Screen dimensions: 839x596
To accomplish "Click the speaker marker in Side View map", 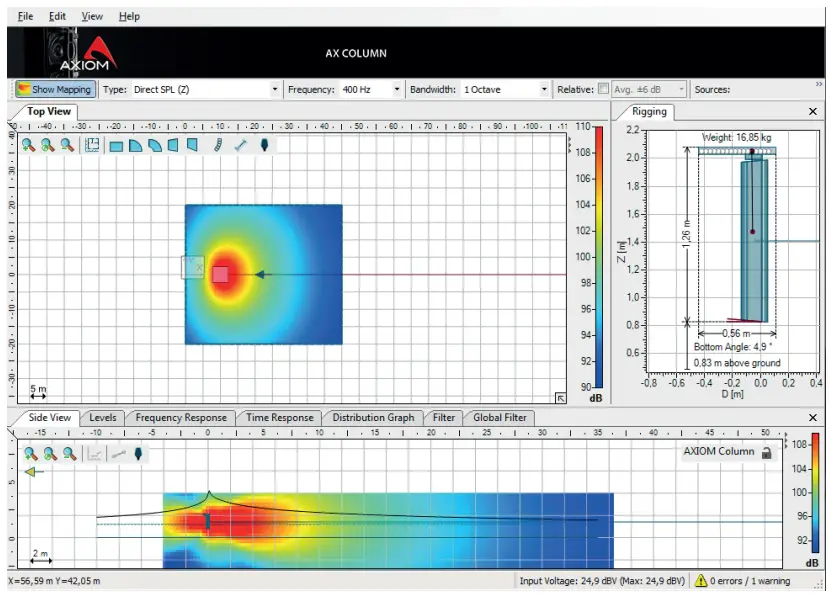I will (x=207, y=521).
